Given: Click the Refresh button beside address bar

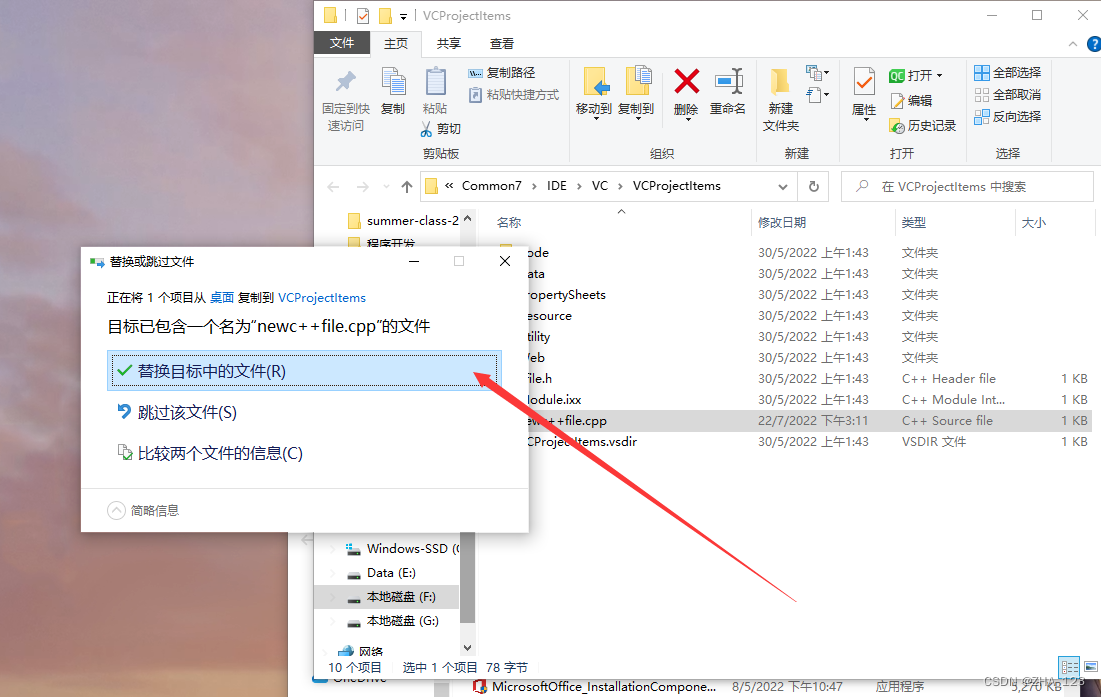Looking at the screenshot, I should pos(813,187).
